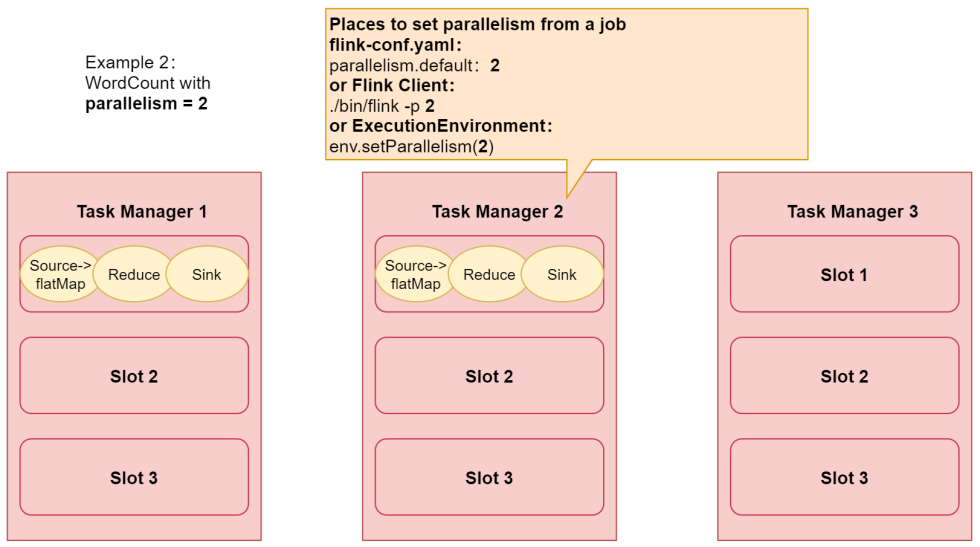This screenshot has width=980, height=547.
Task: Click Slot 1 in Task Manager 3
Action: 844,274
